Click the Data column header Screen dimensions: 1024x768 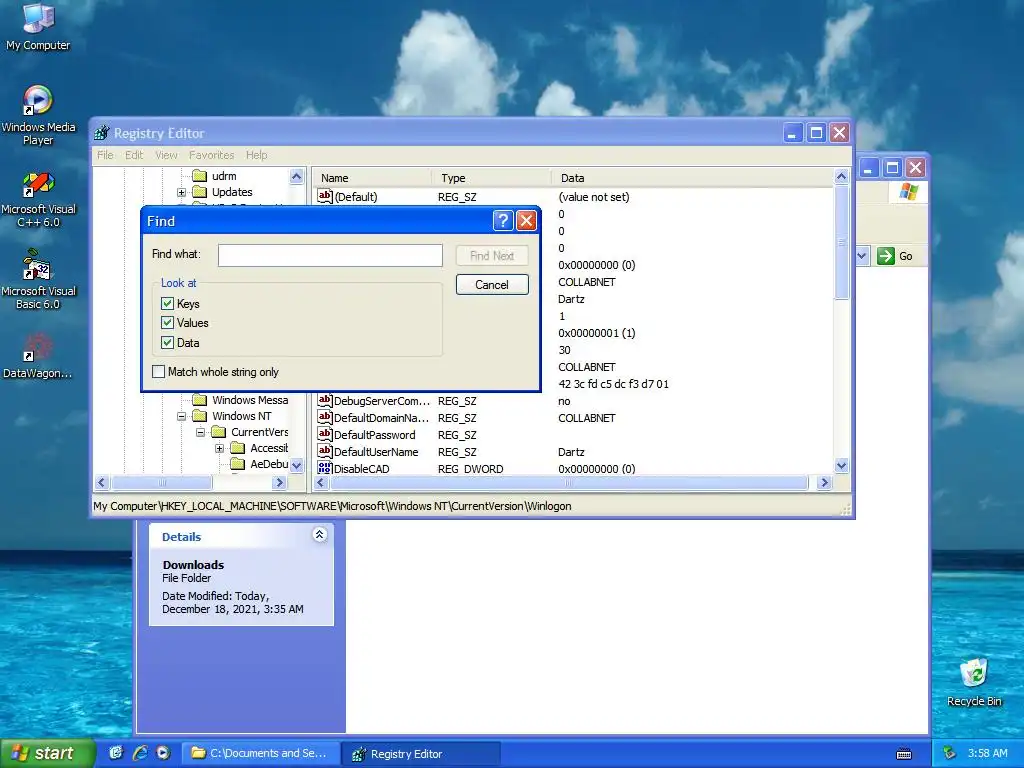(692, 178)
